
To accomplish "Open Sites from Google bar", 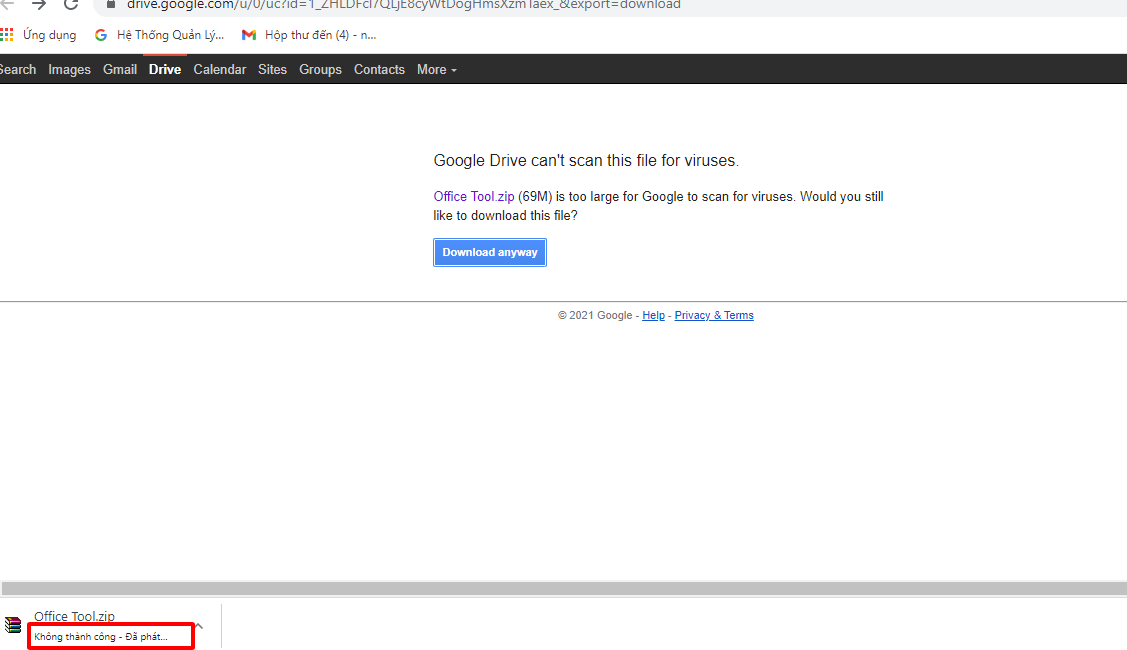I will click(x=272, y=70).
